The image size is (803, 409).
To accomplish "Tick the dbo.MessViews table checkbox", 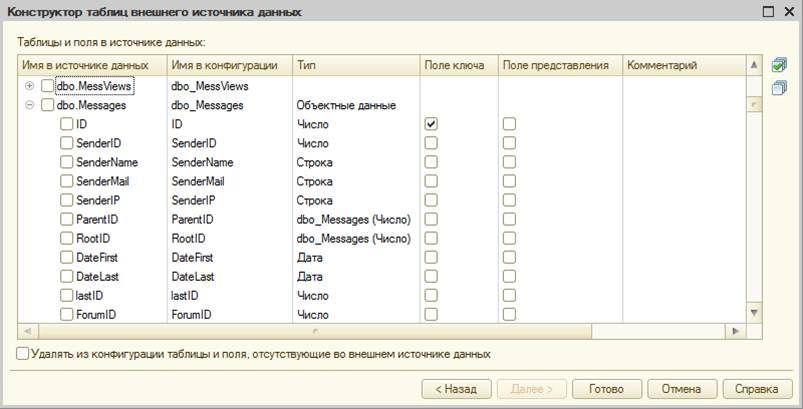I will [47, 86].
